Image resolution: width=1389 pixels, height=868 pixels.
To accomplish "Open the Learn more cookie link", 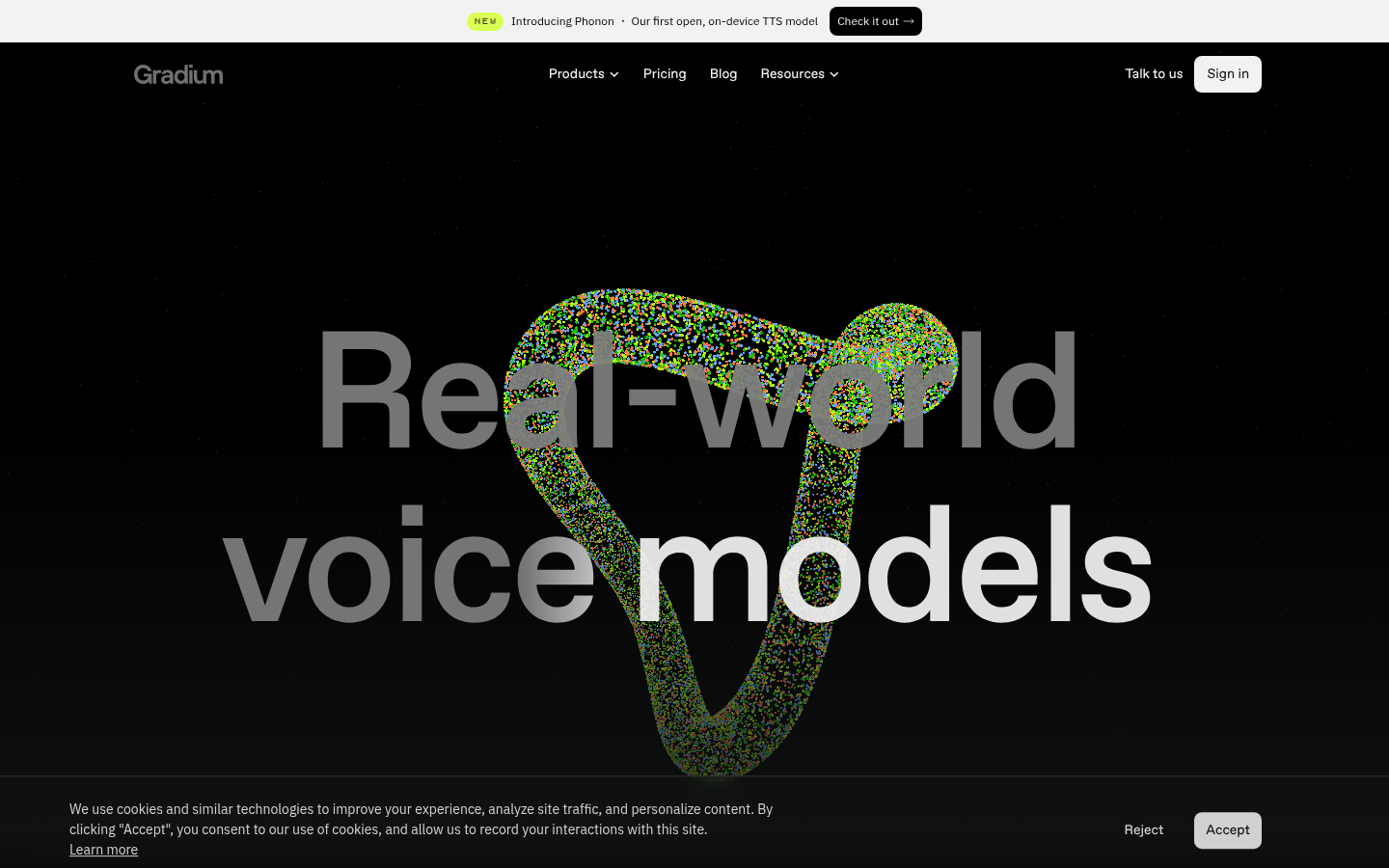I will pyautogui.click(x=103, y=850).
